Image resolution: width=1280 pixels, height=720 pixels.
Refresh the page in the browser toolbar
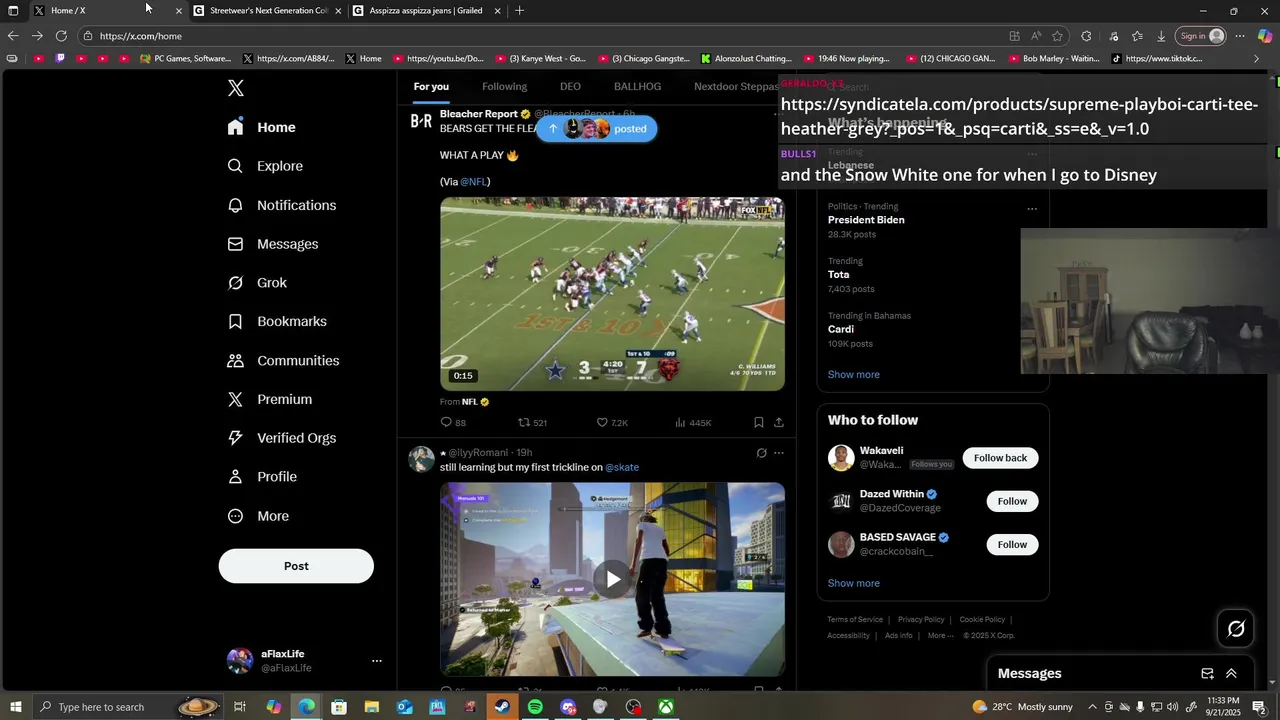(61, 36)
